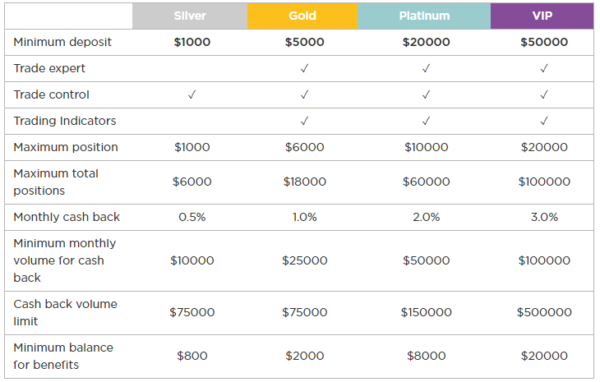Viewport: 600px width, 382px height.
Task: Click Gold Trading indicators checkmark
Action: pos(305,121)
